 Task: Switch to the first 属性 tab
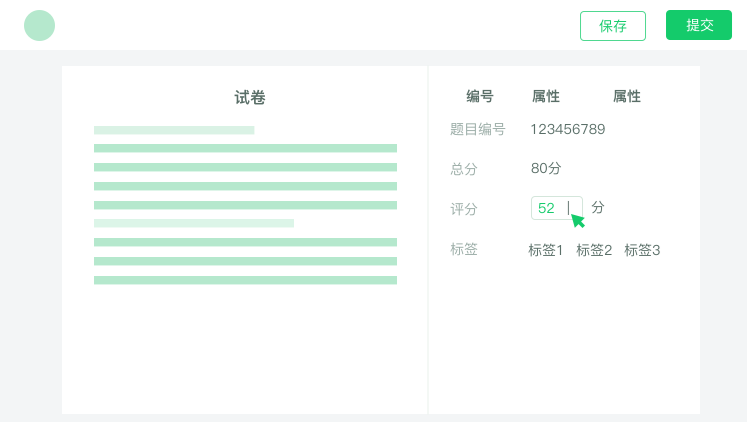[x=545, y=96]
